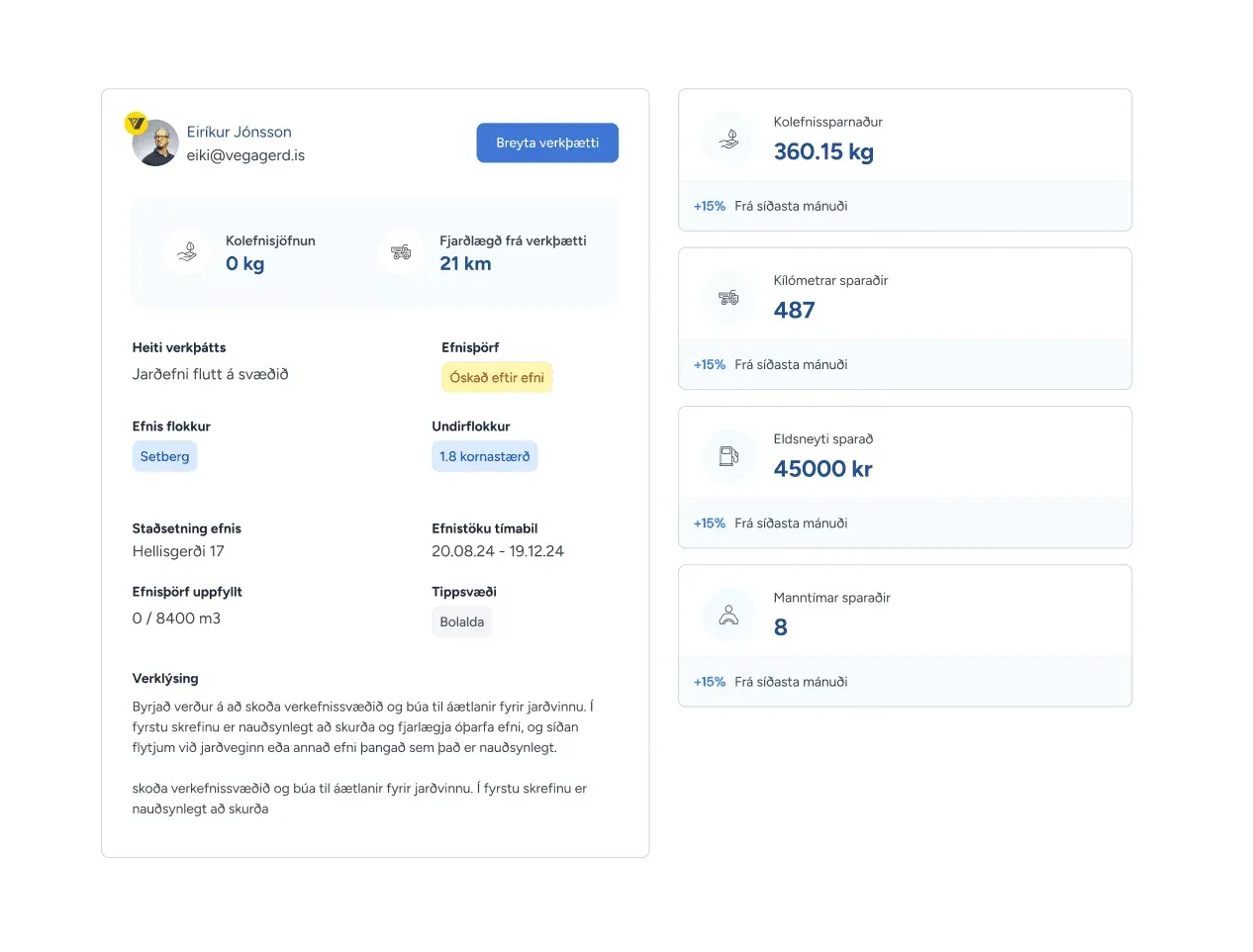Click the 360.15 kg carbon savings value
This screenshot has width=1253, height=952.
pyautogui.click(x=823, y=151)
